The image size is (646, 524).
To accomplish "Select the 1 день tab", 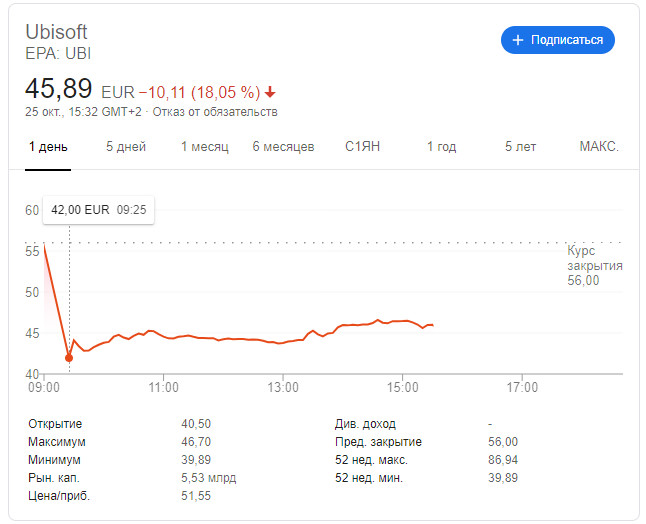I will pyautogui.click(x=48, y=147).
